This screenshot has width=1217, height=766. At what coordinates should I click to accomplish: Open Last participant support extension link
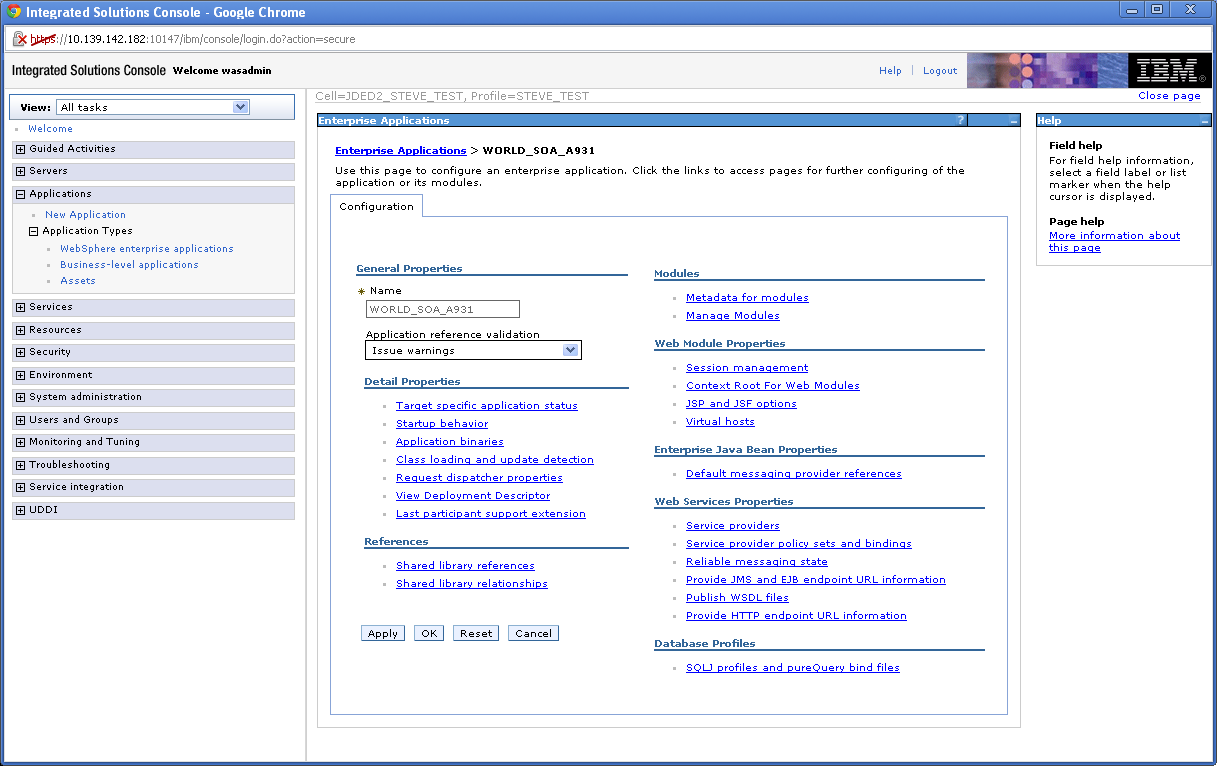tap(491, 514)
